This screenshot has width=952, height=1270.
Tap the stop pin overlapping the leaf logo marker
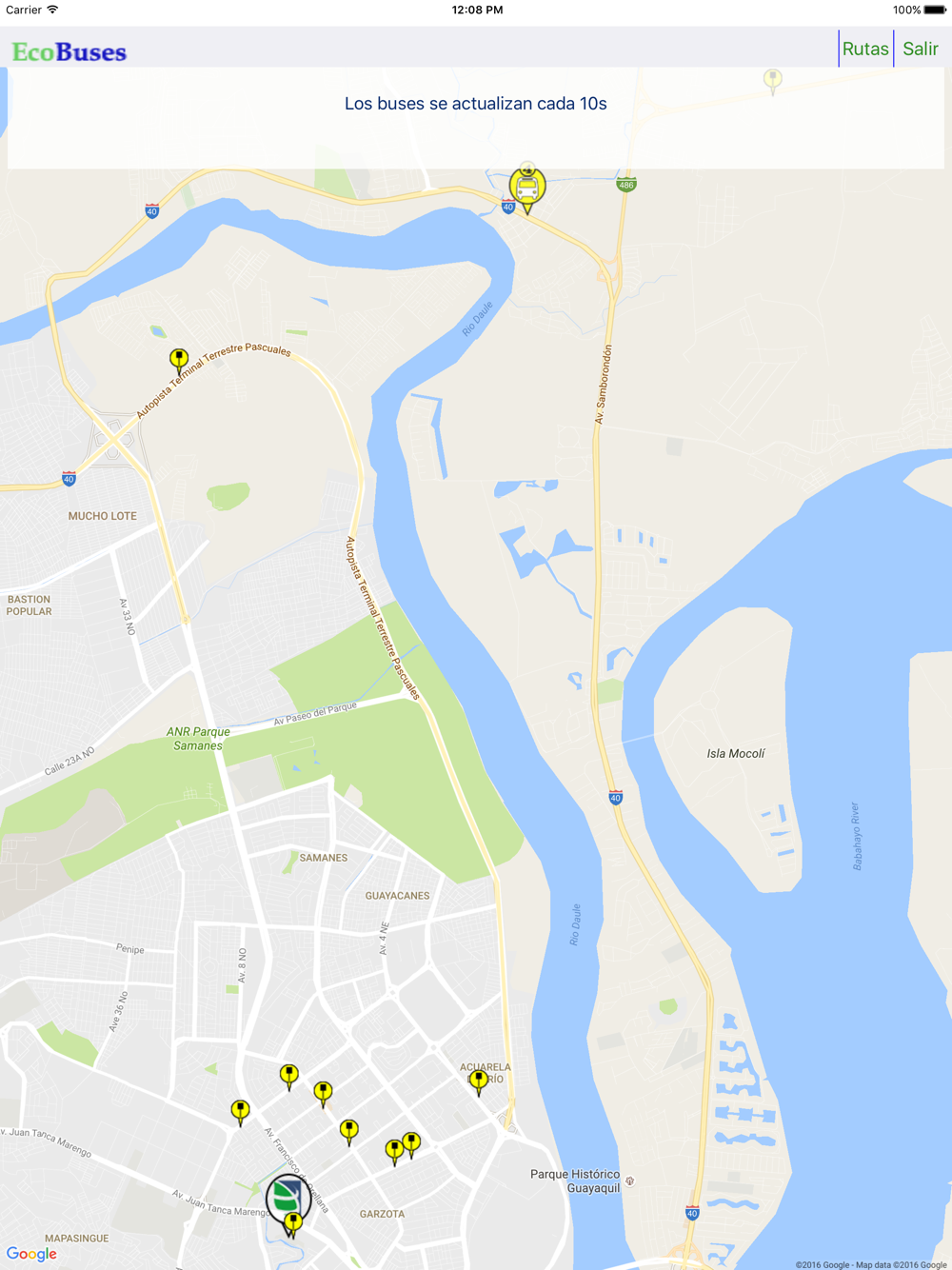pyautogui.click(x=293, y=1224)
